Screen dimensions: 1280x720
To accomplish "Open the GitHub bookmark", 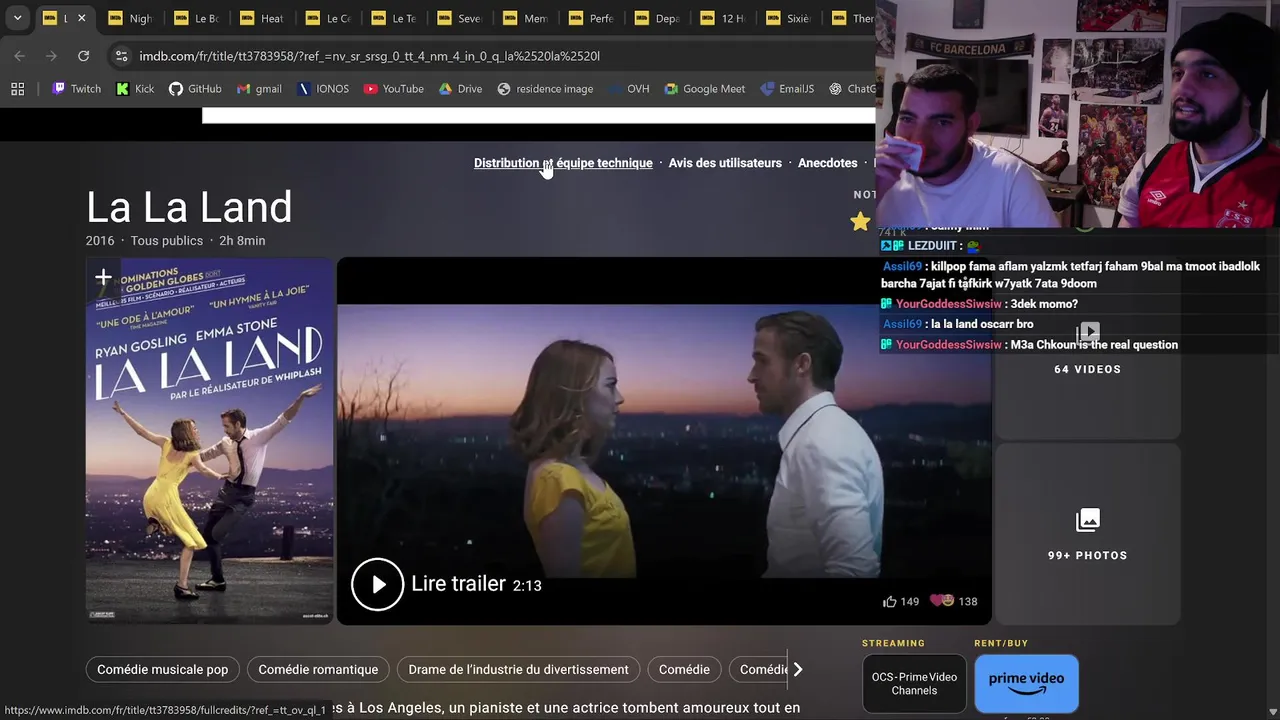I will tap(195, 89).
